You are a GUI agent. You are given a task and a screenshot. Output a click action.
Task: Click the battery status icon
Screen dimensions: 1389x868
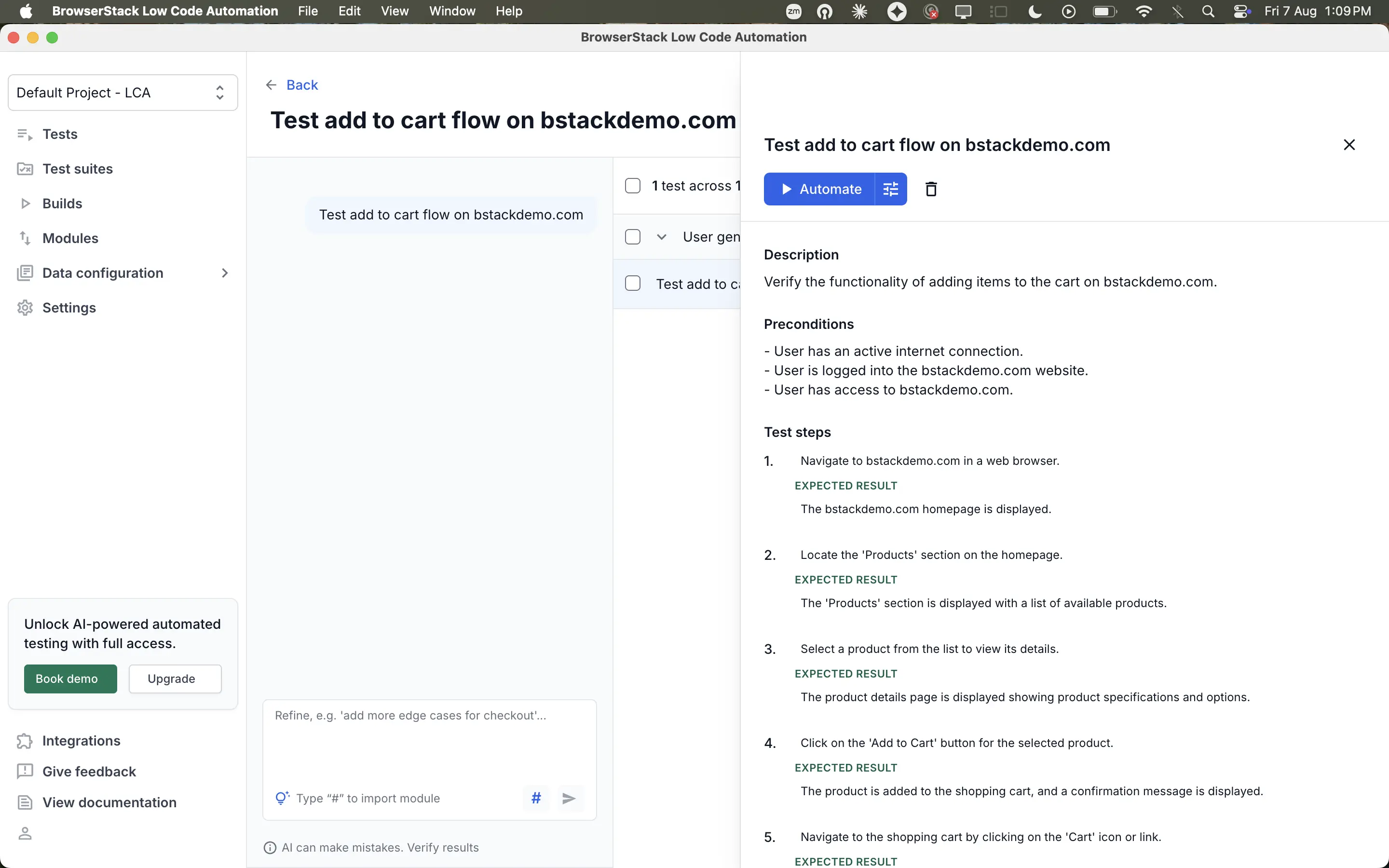point(1104,11)
